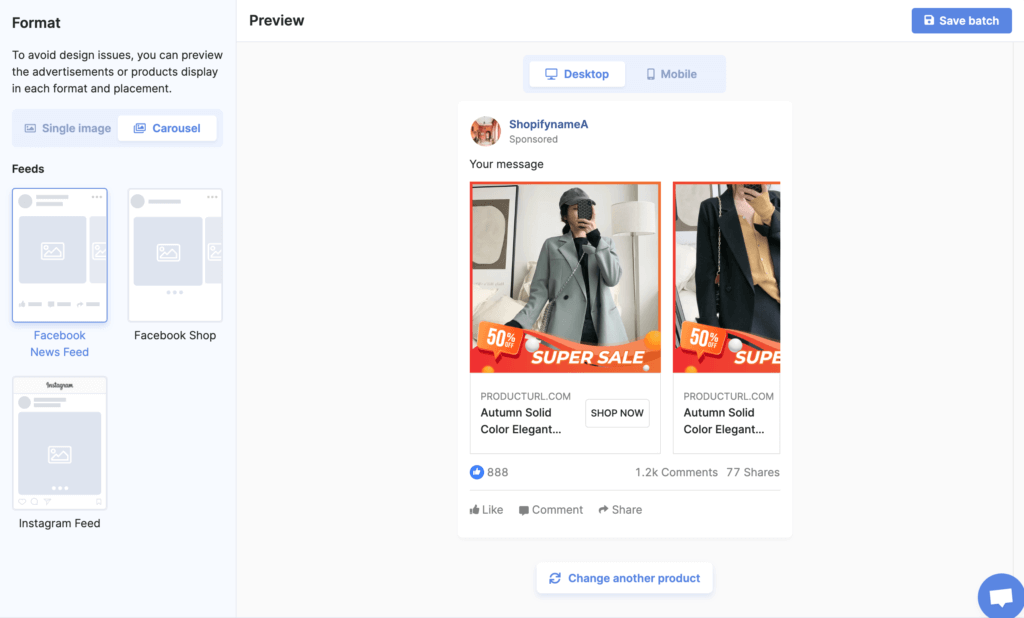Click the second card's Autumn Solid Color Elegant title
The image size is (1024, 618).
coord(724,421)
